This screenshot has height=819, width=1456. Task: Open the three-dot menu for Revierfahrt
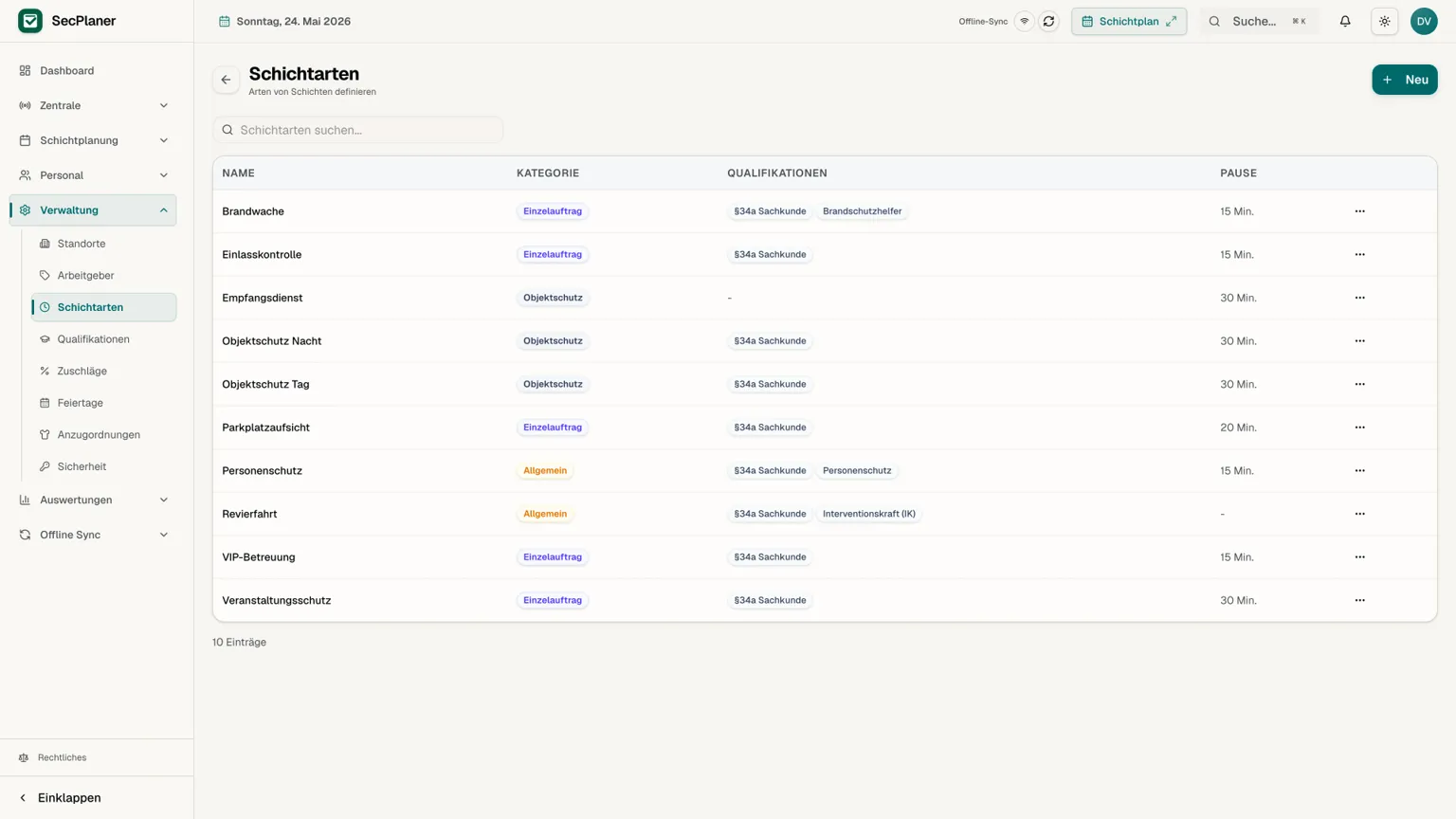(1359, 514)
